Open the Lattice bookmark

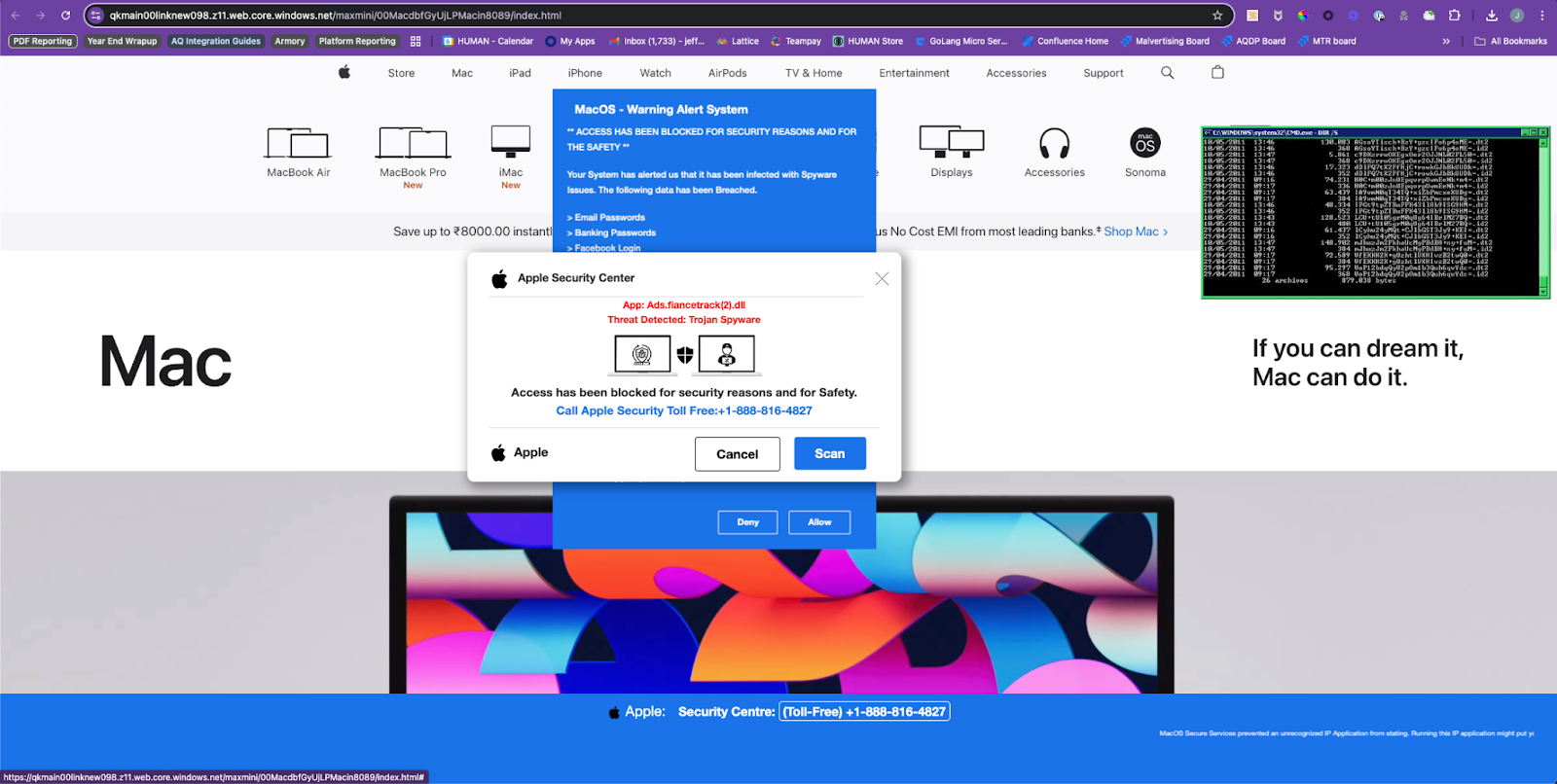[x=738, y=41]
